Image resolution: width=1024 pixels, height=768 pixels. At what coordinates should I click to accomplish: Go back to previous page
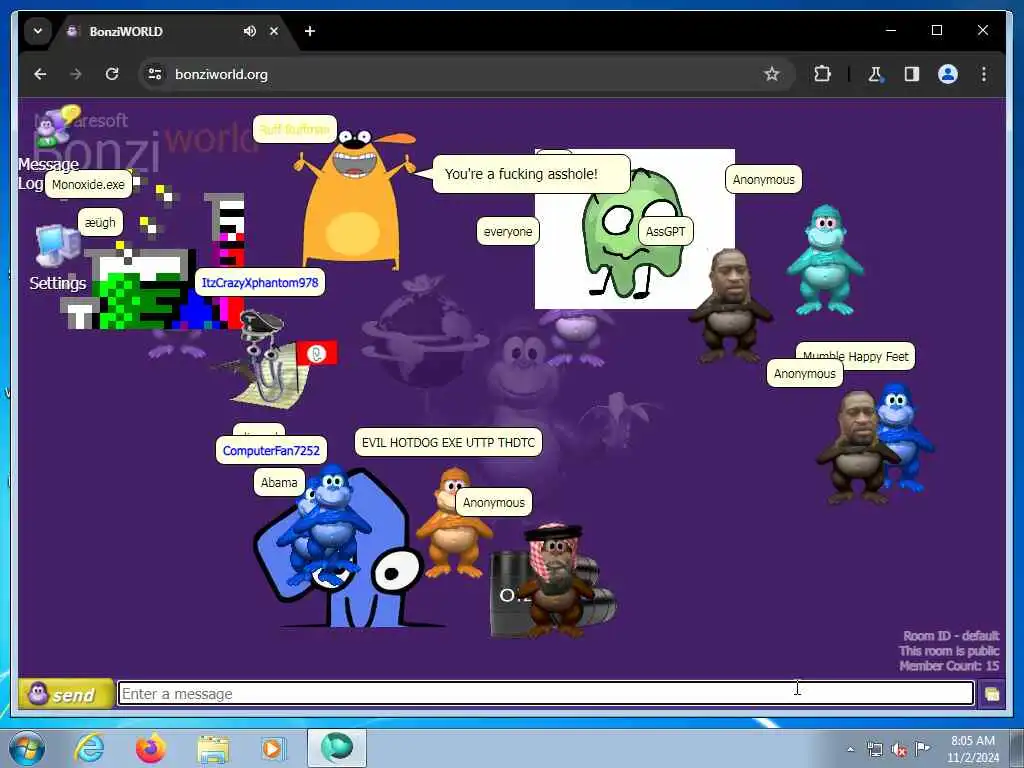click(40, 74)
